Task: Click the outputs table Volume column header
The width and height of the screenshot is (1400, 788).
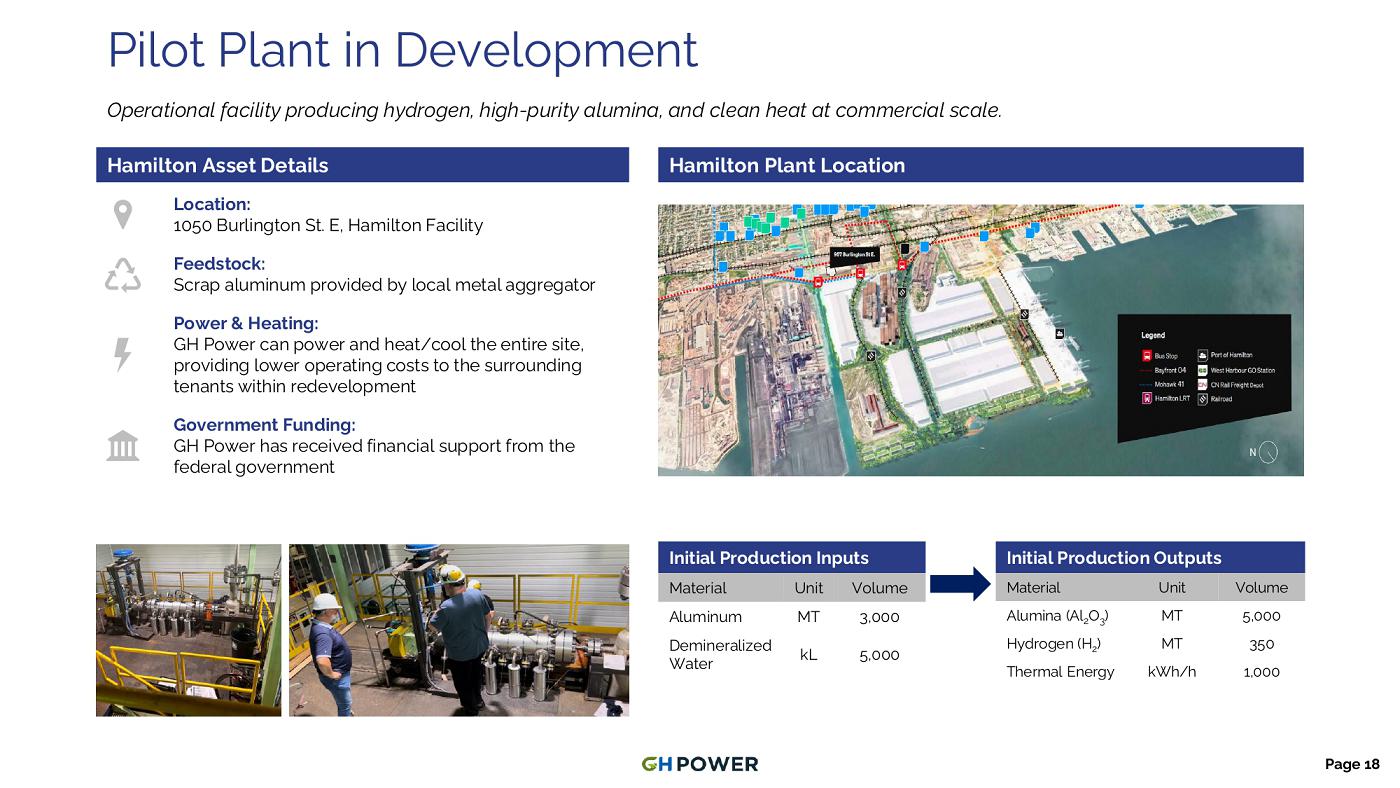Action: click(1261, 587)
